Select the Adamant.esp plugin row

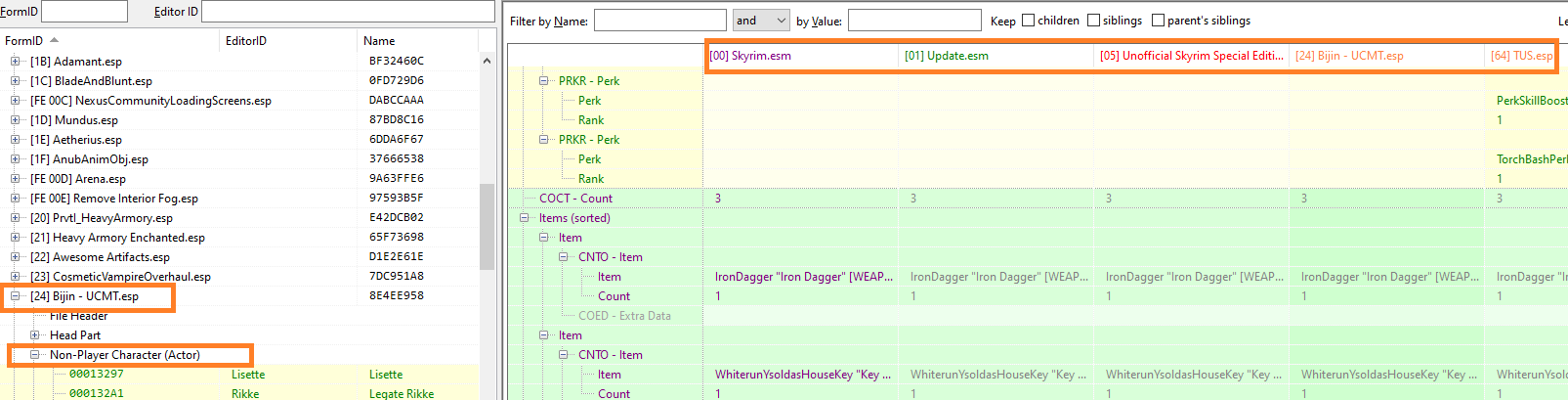click(239, 62)
